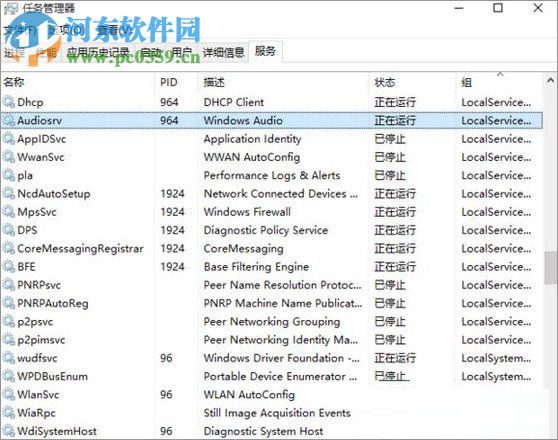Select the gear icon beside pla

pyautogui.click(x=9, y=175)
